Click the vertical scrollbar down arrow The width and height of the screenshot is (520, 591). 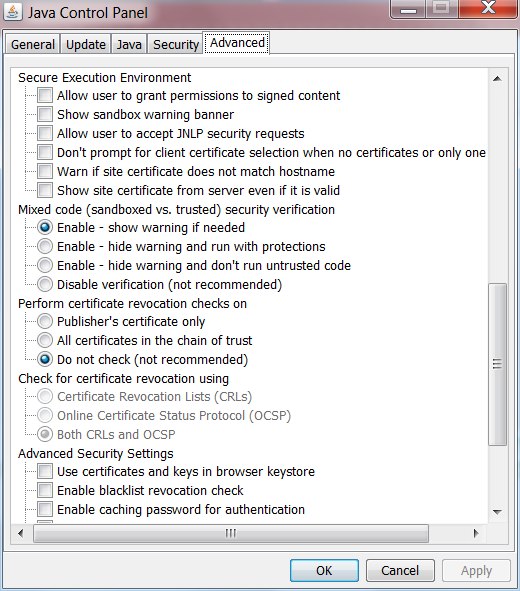497,512
